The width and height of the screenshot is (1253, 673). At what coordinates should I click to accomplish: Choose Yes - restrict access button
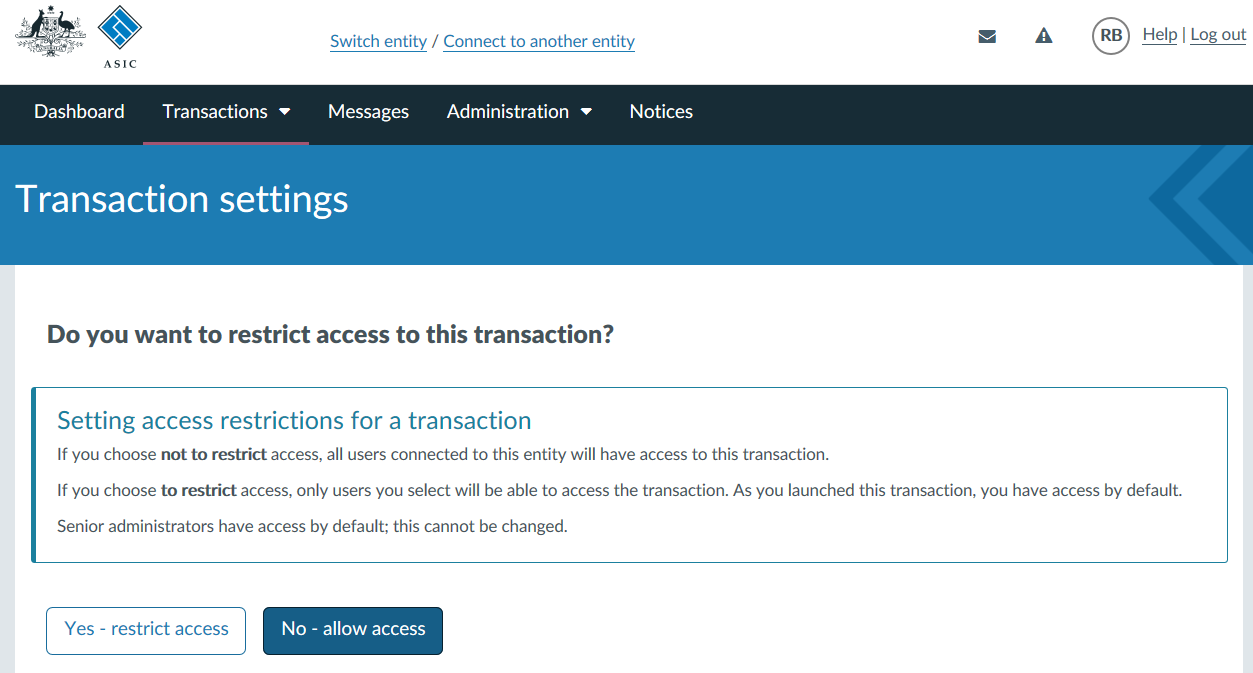(x=146, y=630)
